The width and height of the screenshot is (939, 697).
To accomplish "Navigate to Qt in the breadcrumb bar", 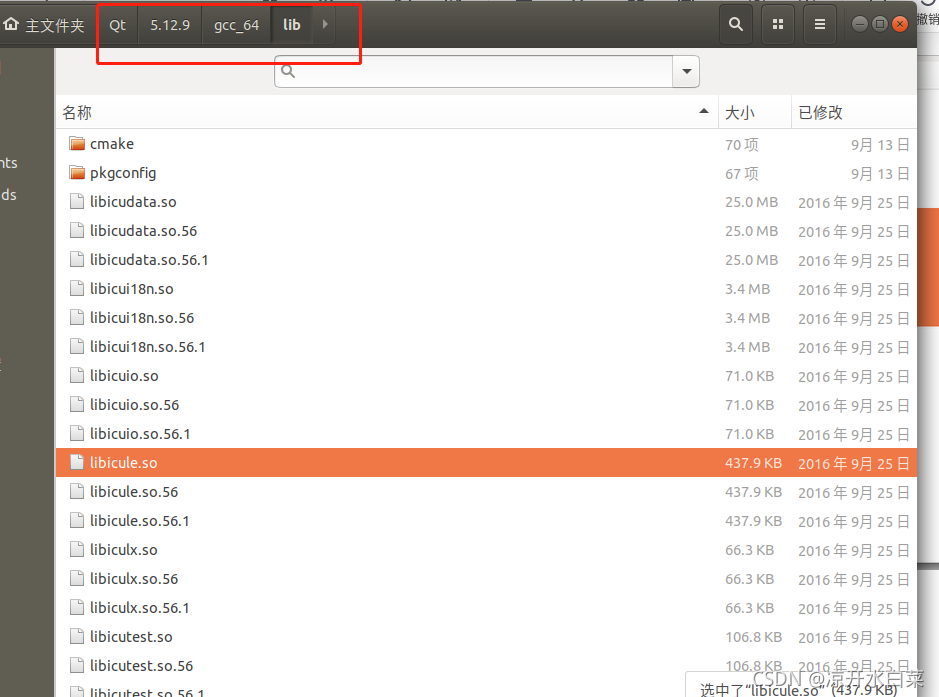I will tap(116, 25).
